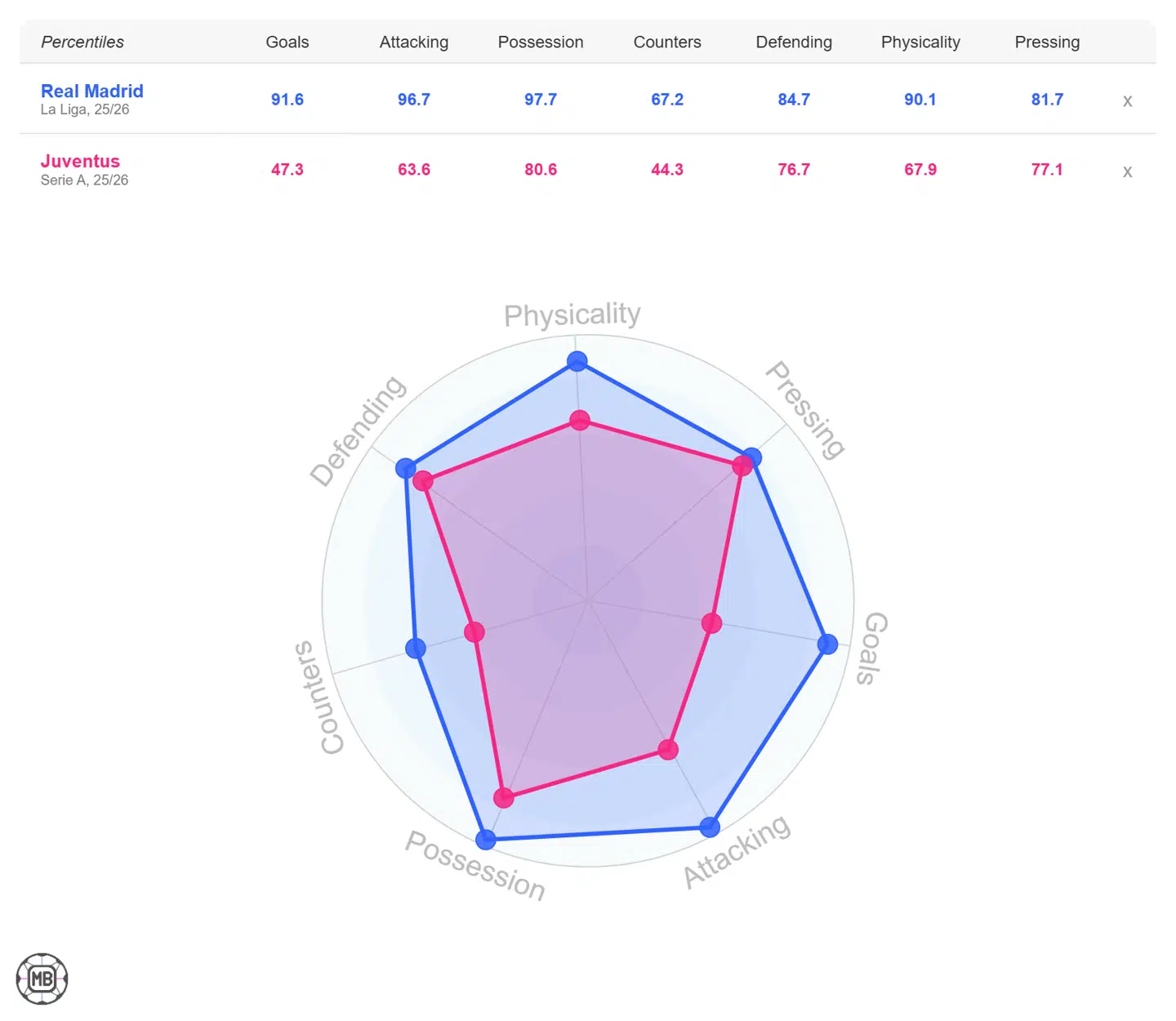Select Real Madrid's blue Physicality radar point
Image resolution: width=1176 pixels, height=1021 pixels.
point(577,360)
